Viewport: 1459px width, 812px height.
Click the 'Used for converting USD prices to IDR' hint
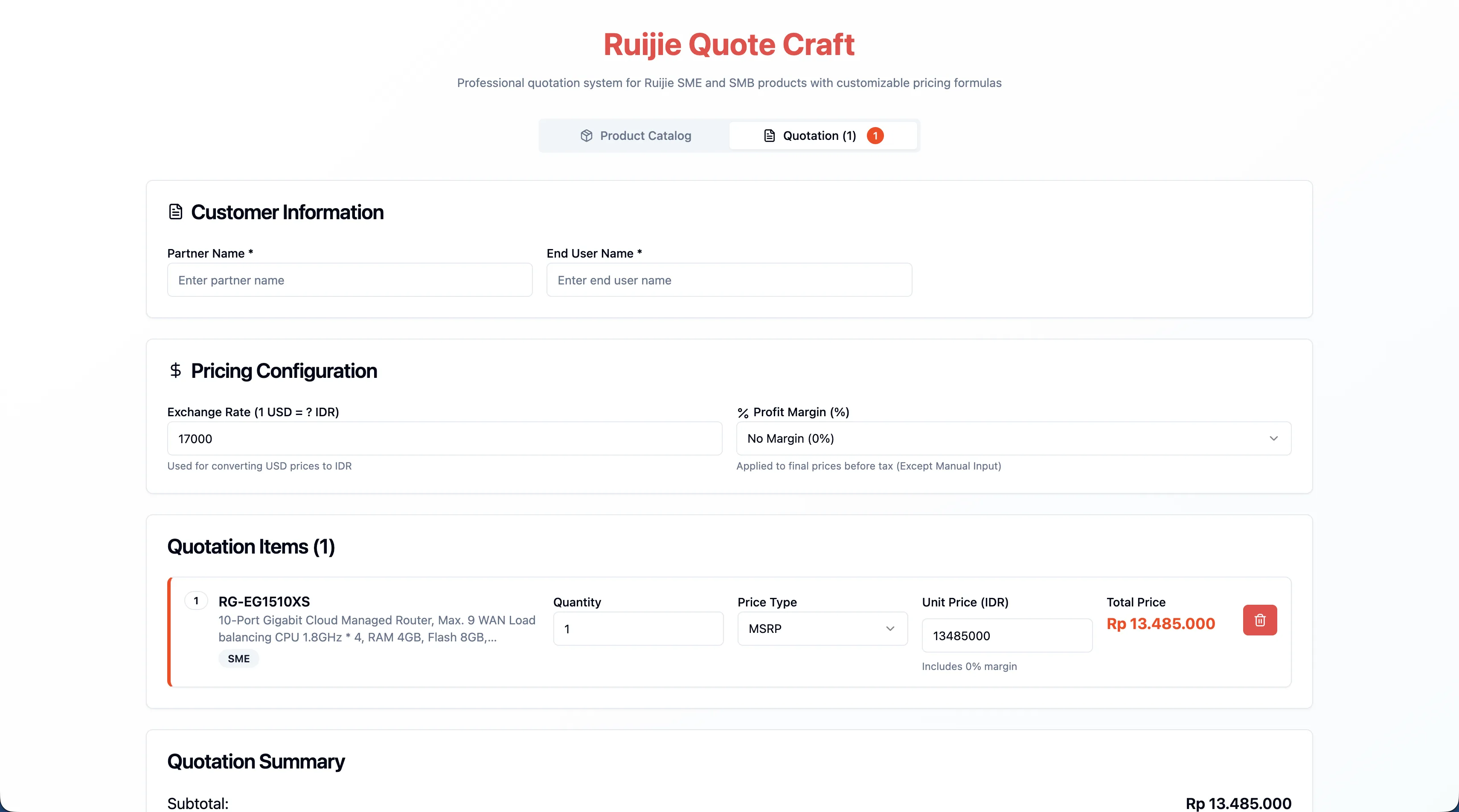pos(259,466)
